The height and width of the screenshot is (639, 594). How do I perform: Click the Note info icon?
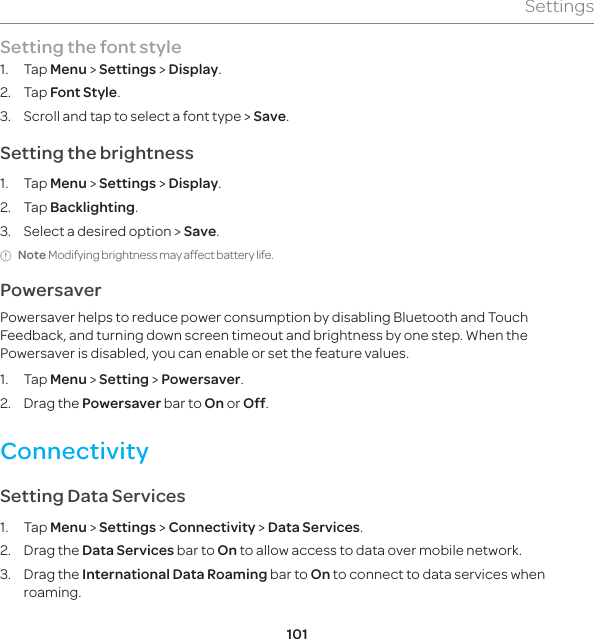[x=6, y=256]
